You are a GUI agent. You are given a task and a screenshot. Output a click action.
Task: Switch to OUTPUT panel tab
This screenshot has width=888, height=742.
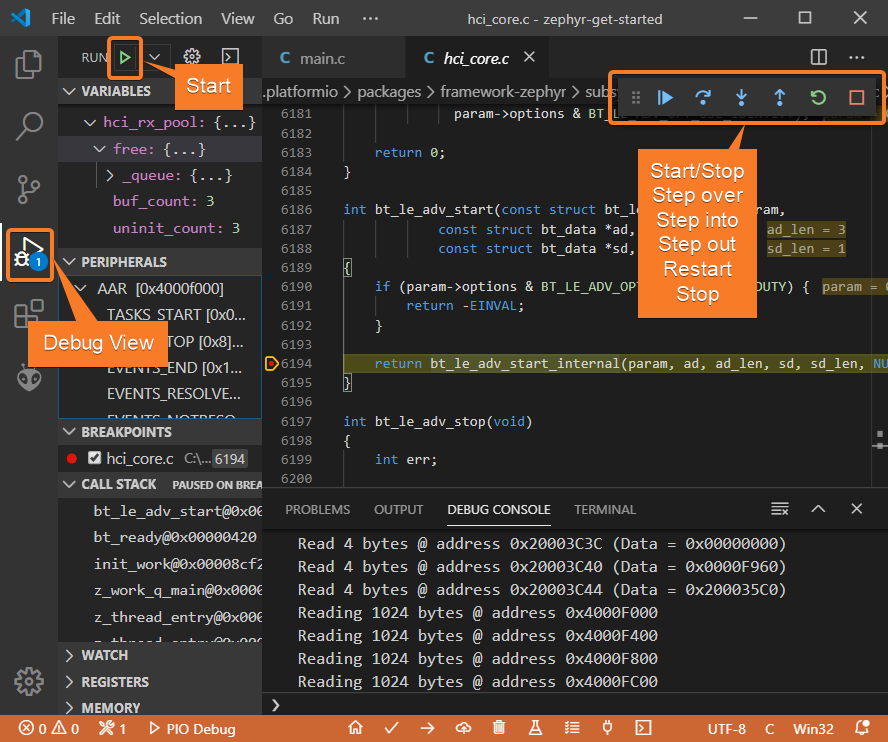[398, 509]
